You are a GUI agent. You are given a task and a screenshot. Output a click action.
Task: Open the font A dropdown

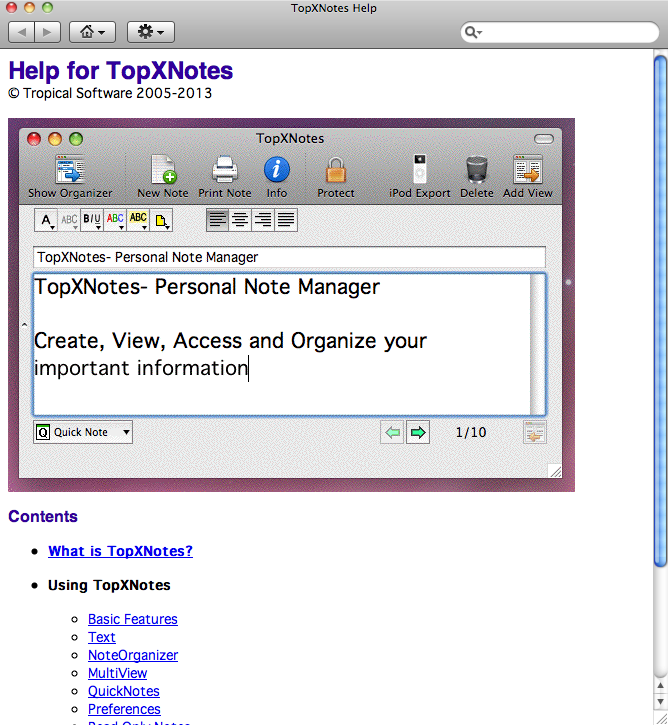tap(46, 220)
